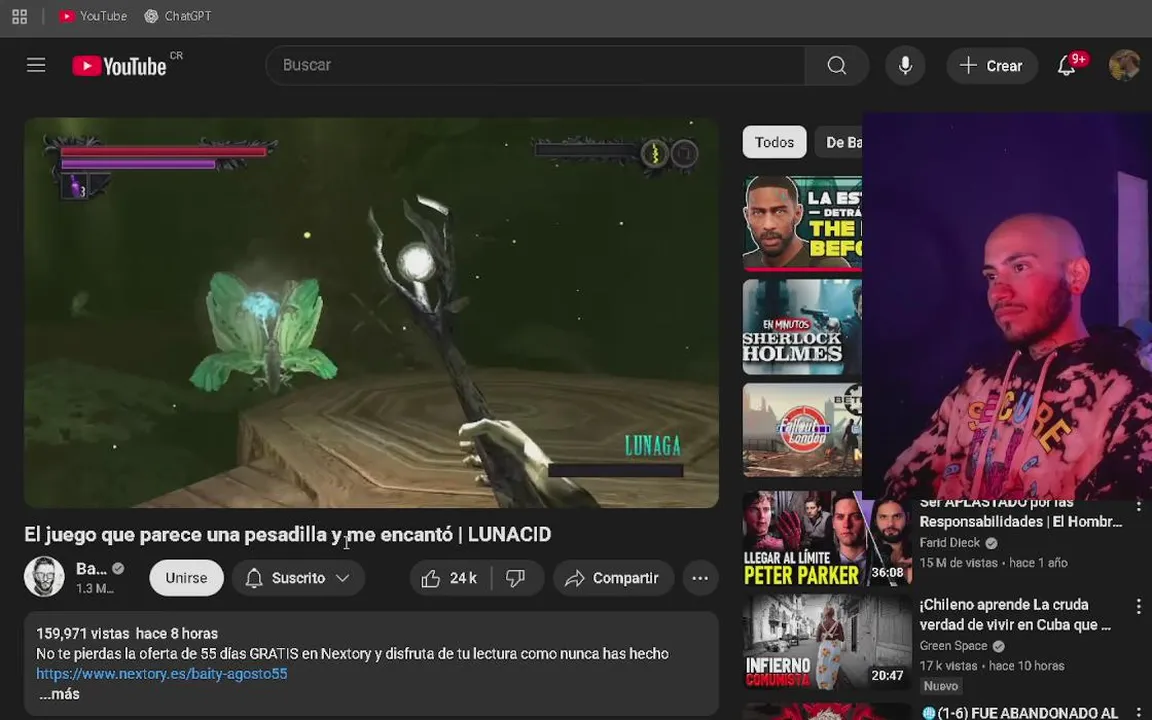Open options menu for Farid Dieck video
The height and width of the screenshot is (720, 1152).
point(1138,505)
